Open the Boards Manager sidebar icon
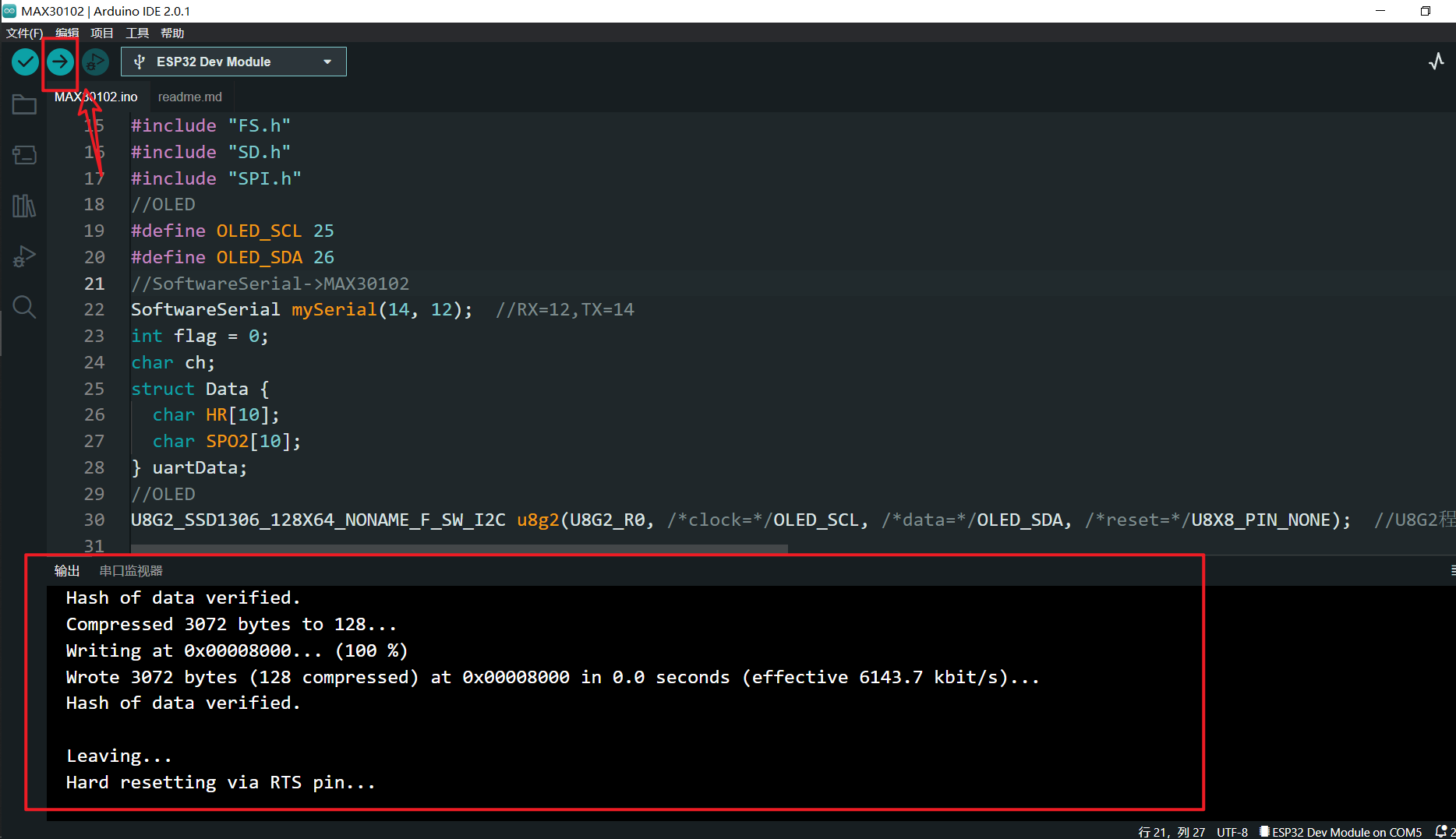Viewport: 1456px width, 839px height. point(24,155)
